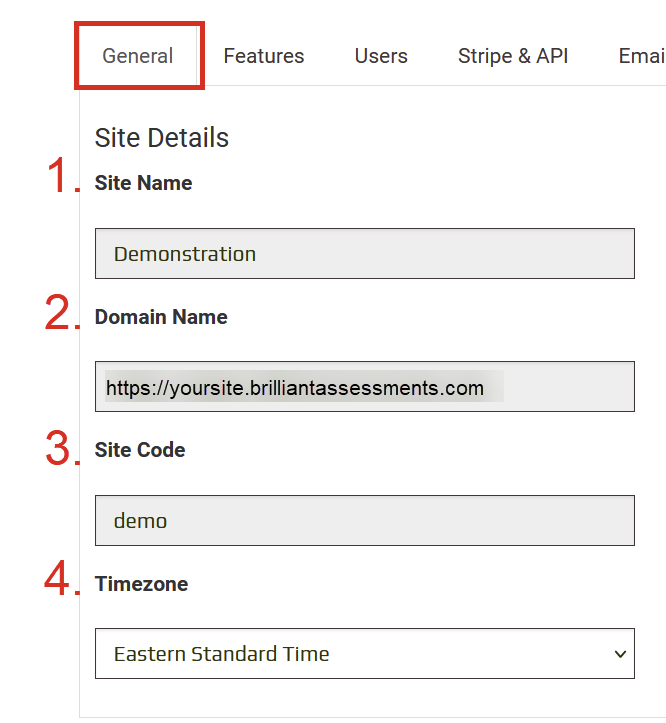Viewport: 666px width, 723px height.
Task: Focus the Domain Name input field
Action: click(x=364, y=387)
